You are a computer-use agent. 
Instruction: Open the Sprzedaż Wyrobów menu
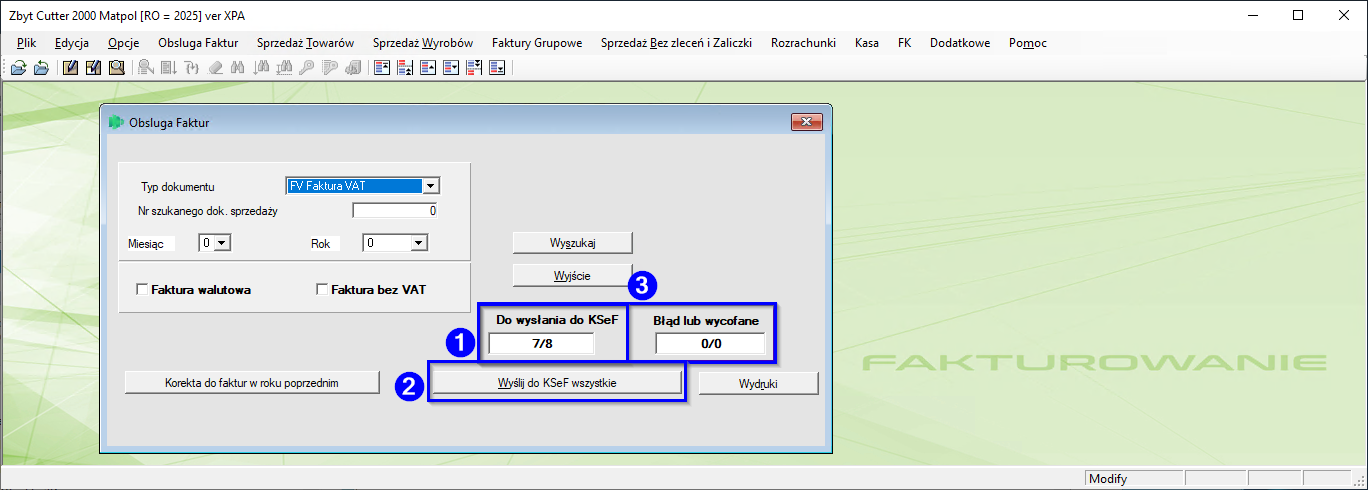pyautogui.click(x=423, y=43)
